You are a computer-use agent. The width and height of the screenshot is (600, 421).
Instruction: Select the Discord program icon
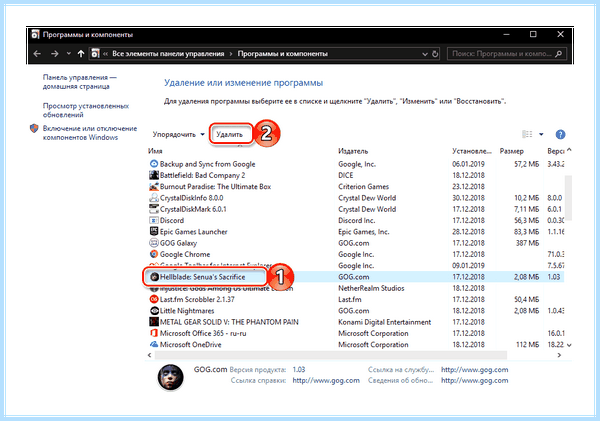154,220
